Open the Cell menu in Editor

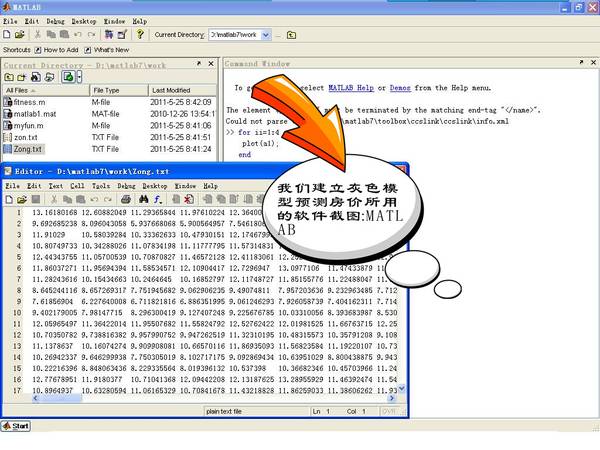coord(77,185)
